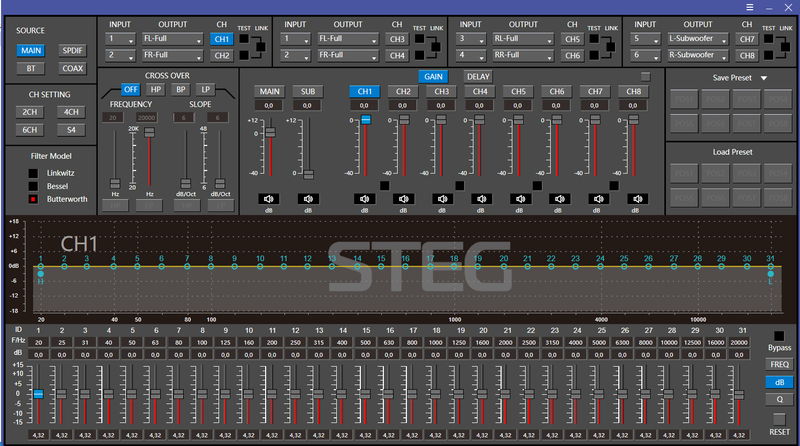Toggle the CH1-CH2 link bracket icon

(261, 47)
